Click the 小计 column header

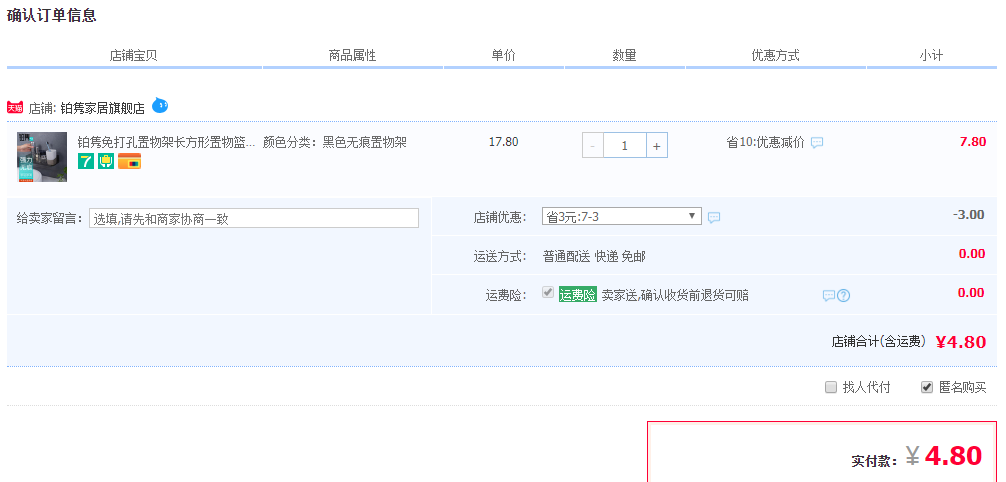click(x=931, y=55)
